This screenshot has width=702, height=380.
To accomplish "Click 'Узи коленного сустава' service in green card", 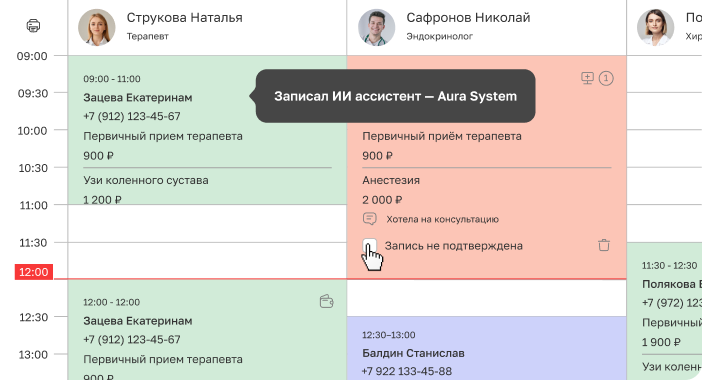I will click(x=146, y=180).
